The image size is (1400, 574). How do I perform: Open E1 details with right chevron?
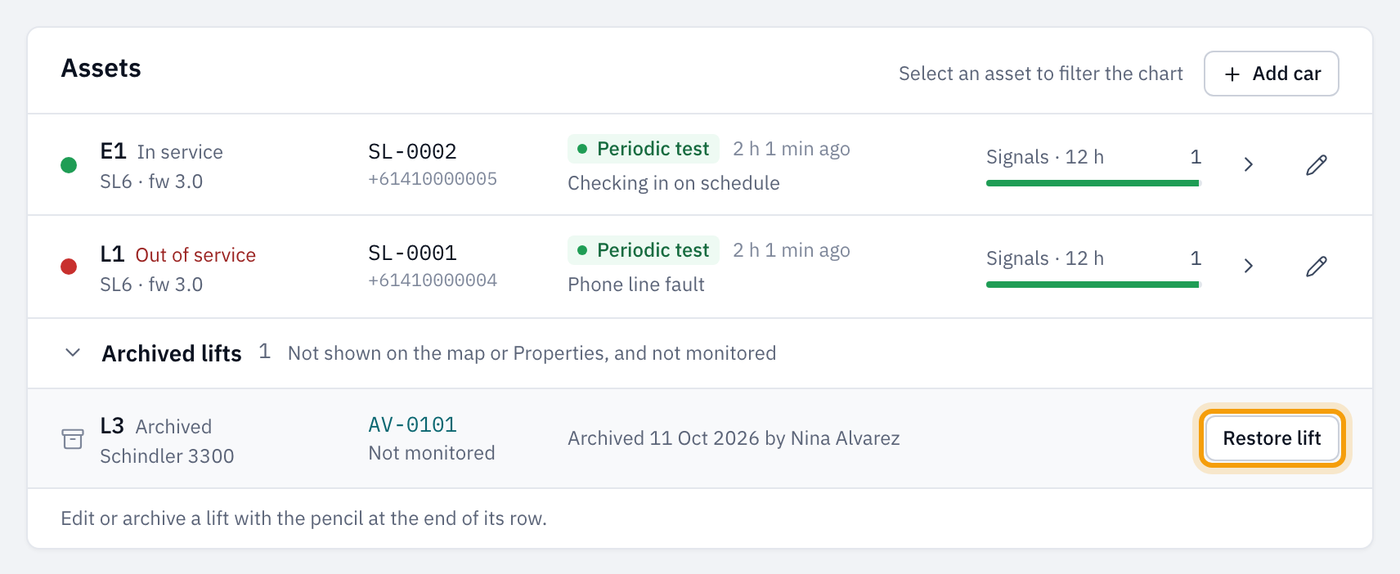click(x=1248, y=164)
